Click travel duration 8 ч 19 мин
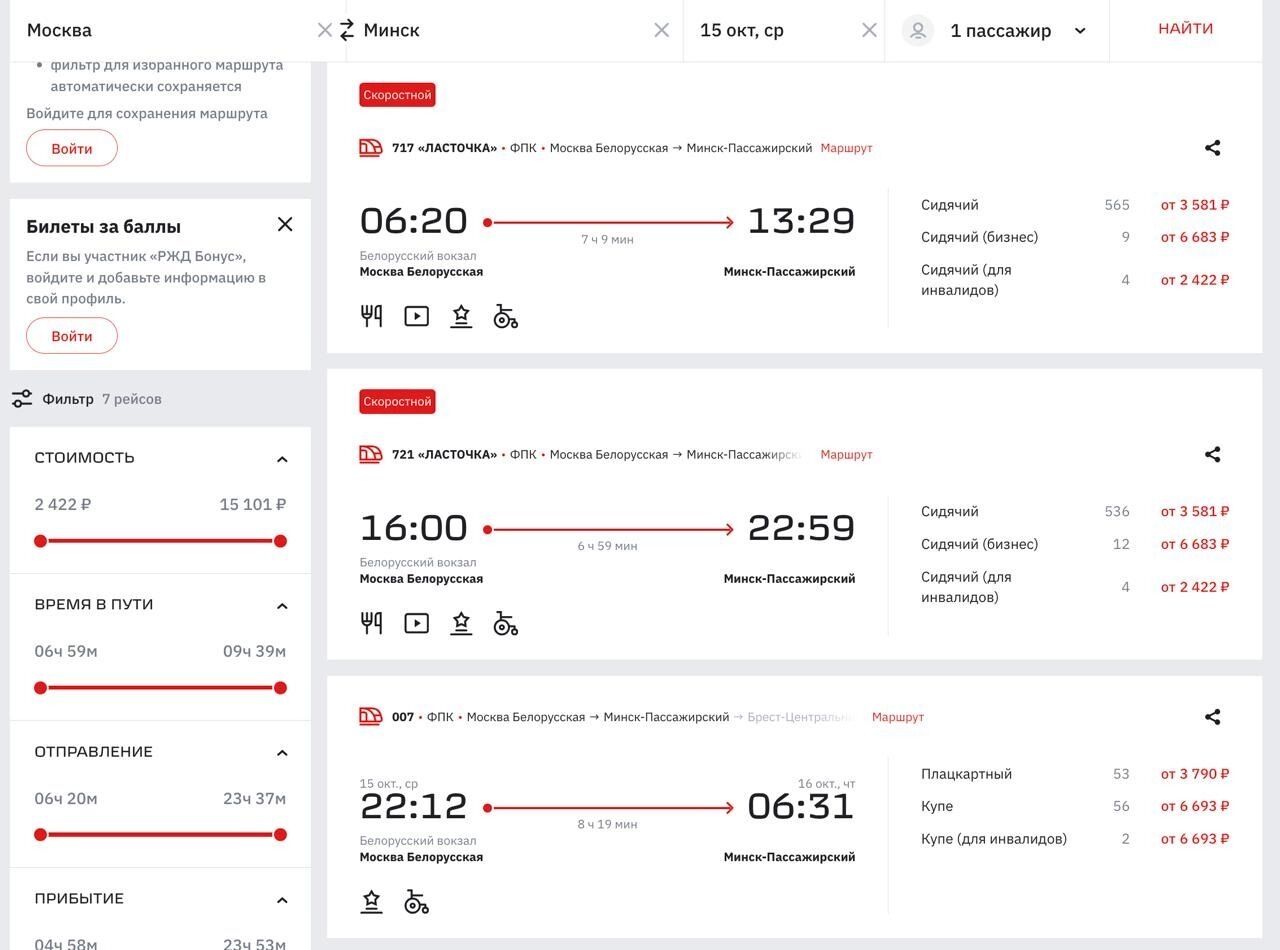This screenshot has width=1280, height=950. pos(607,825)
